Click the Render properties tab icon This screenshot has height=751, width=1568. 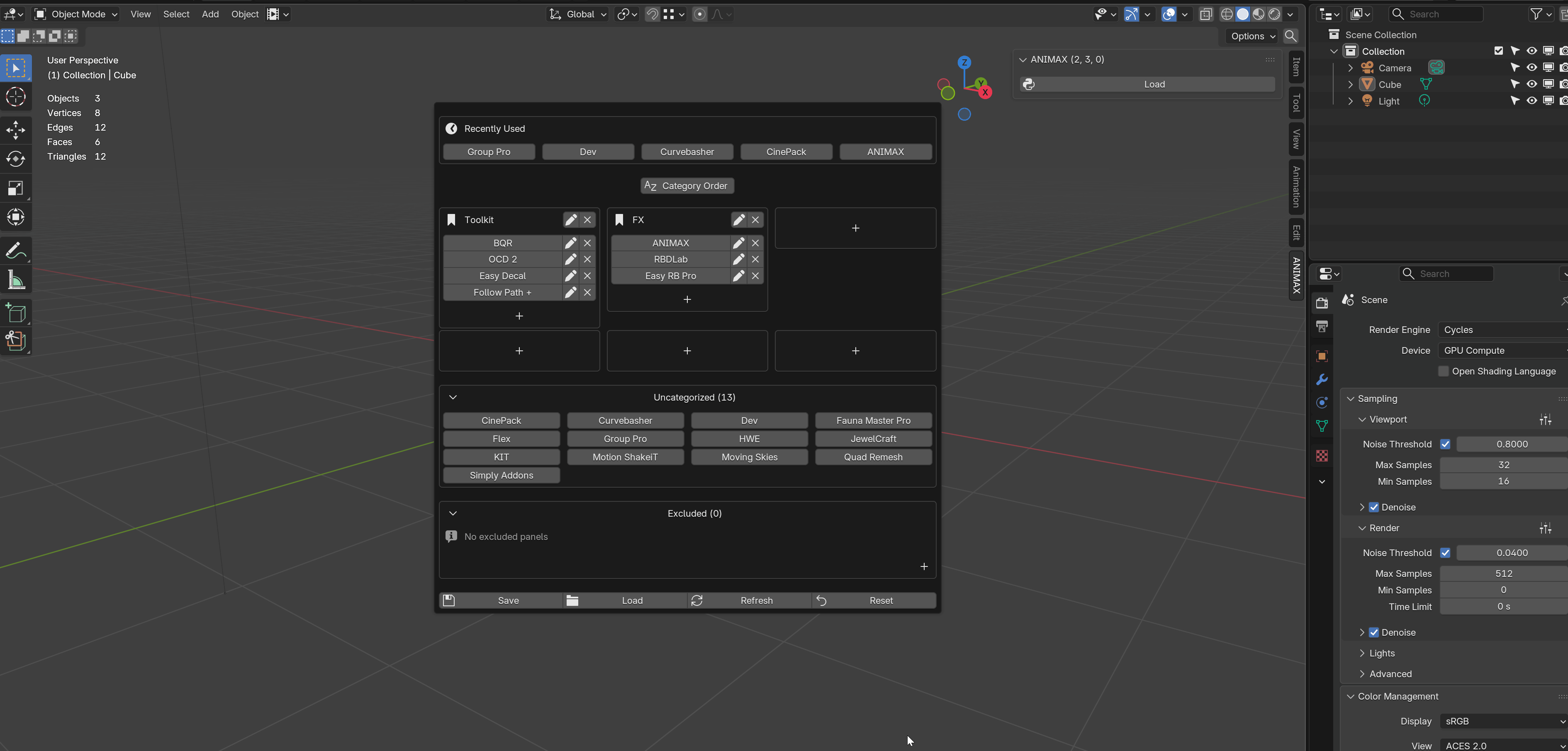tap(1322, 302)
